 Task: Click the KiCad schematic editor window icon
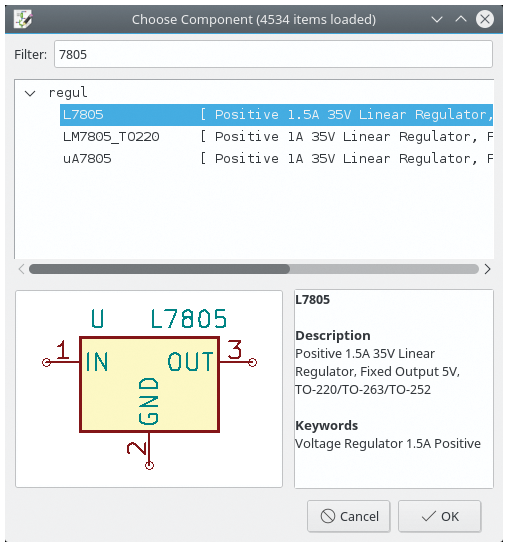tap(23, 19)
